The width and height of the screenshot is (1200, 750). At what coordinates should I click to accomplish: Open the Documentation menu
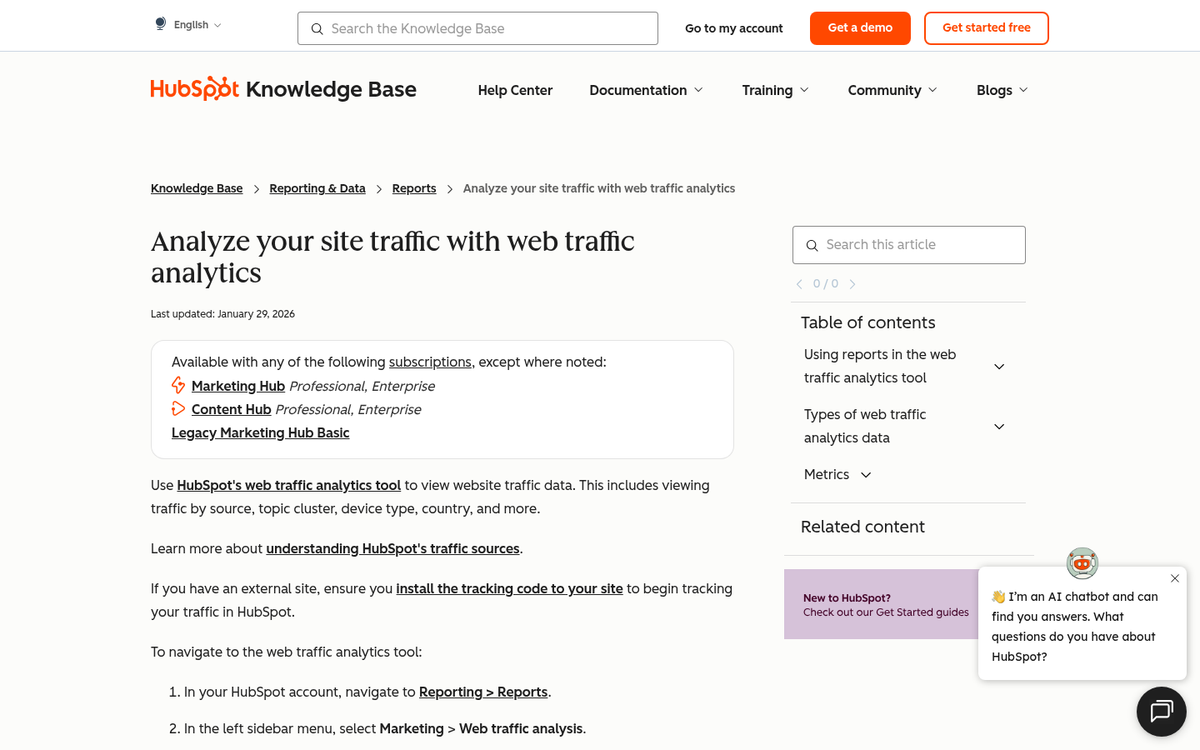pos(645,90)
